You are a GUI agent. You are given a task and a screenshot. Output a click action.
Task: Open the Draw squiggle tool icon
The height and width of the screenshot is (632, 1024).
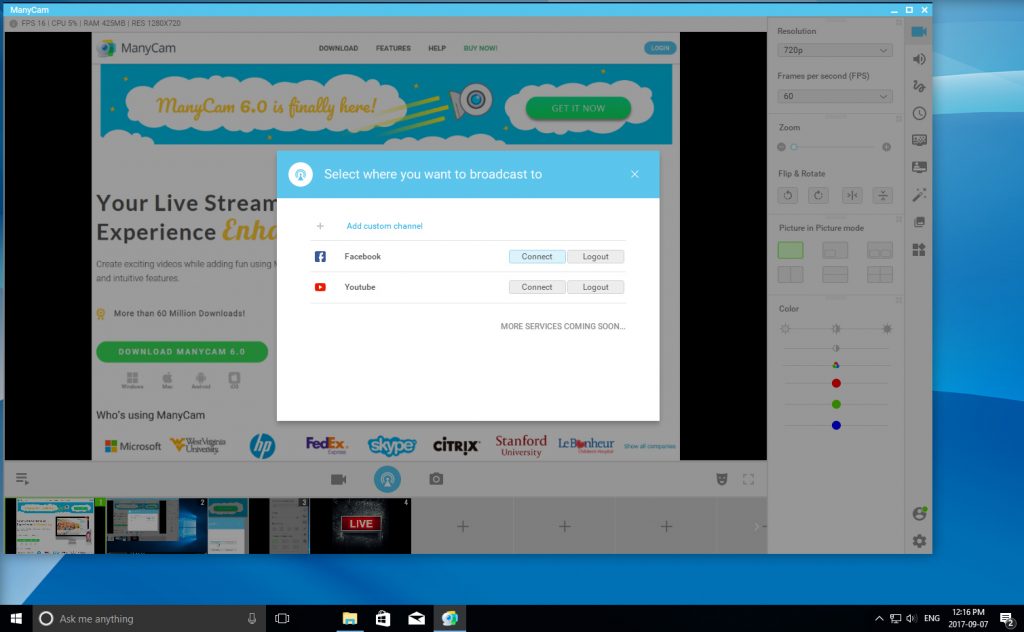click(919, 86)
